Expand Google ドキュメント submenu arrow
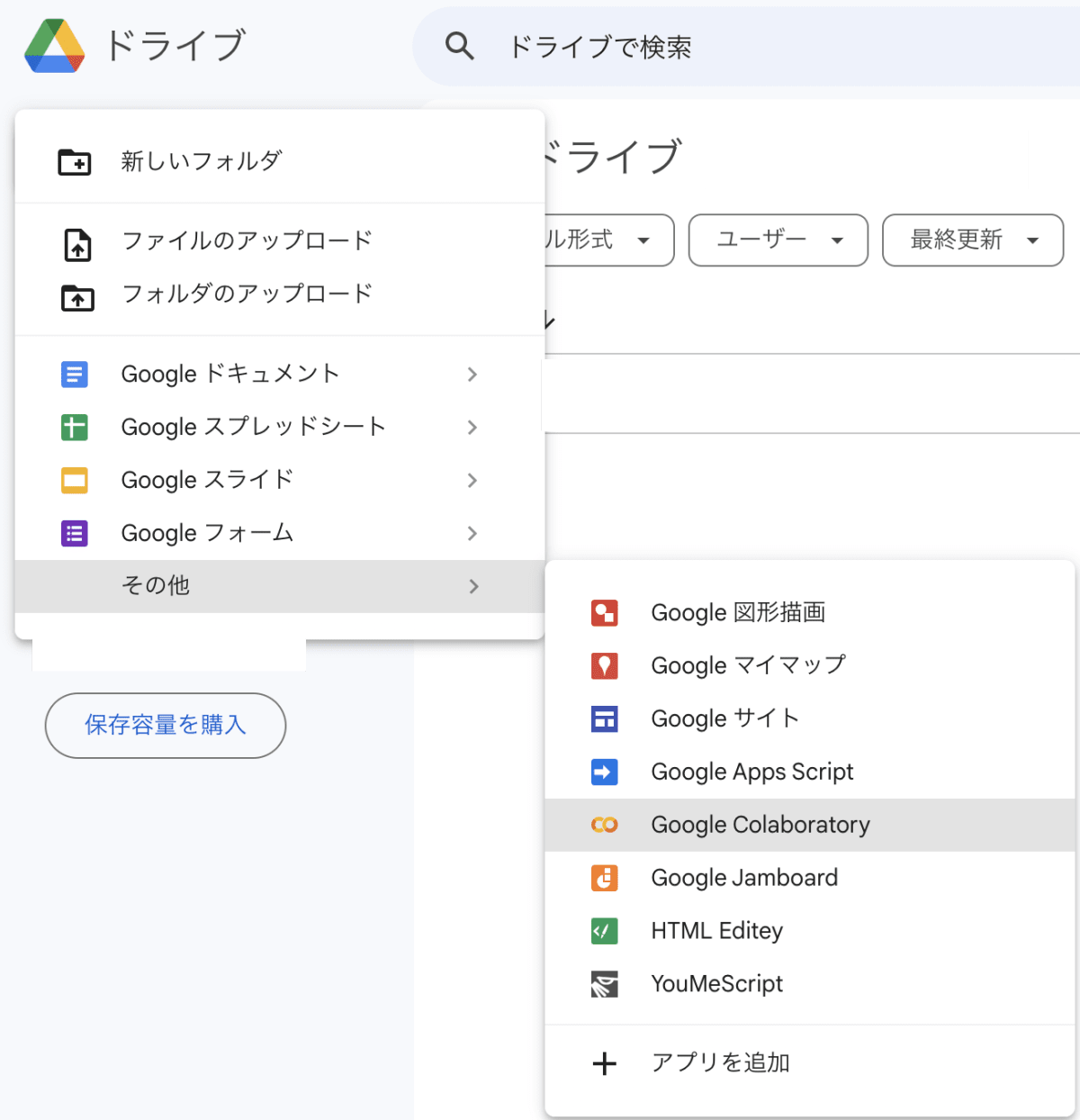This screenshot has height=1120, width=1080. [x=472, y=375]
